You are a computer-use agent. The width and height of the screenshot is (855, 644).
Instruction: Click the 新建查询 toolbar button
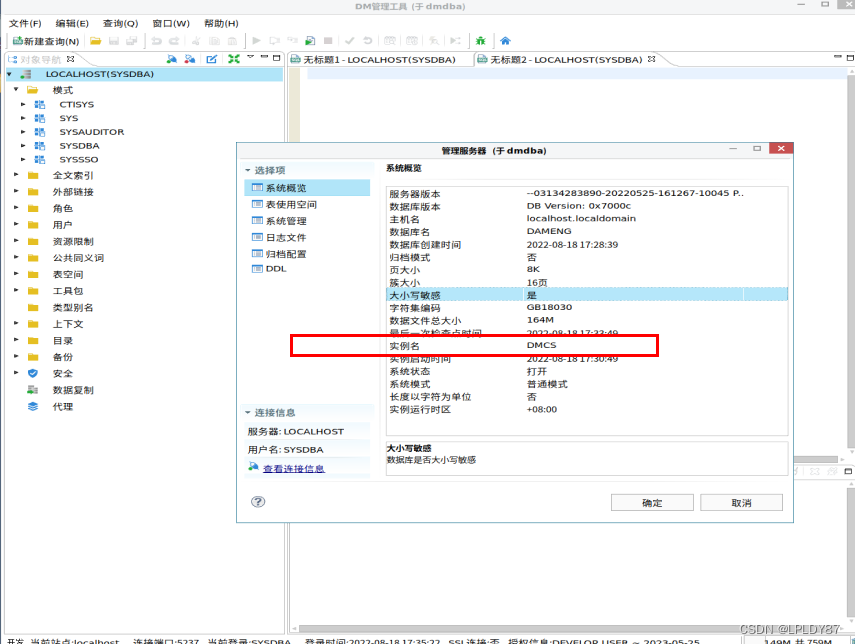[46, 41]
